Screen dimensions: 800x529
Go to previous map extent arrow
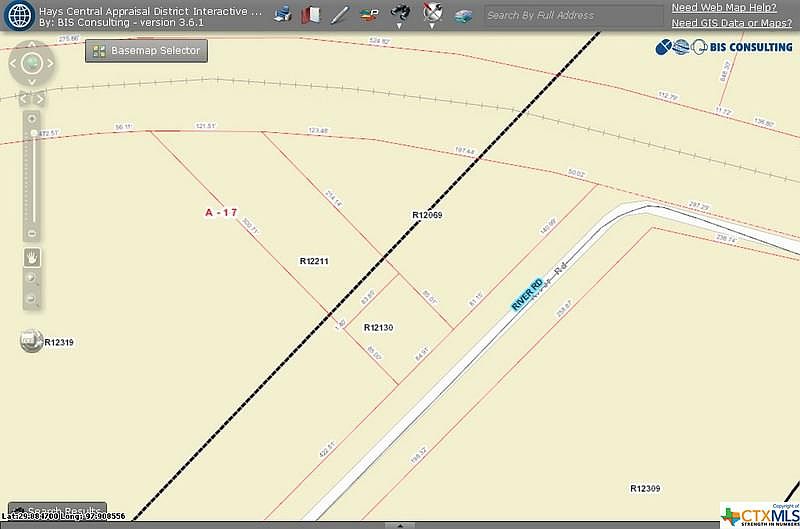24,99
